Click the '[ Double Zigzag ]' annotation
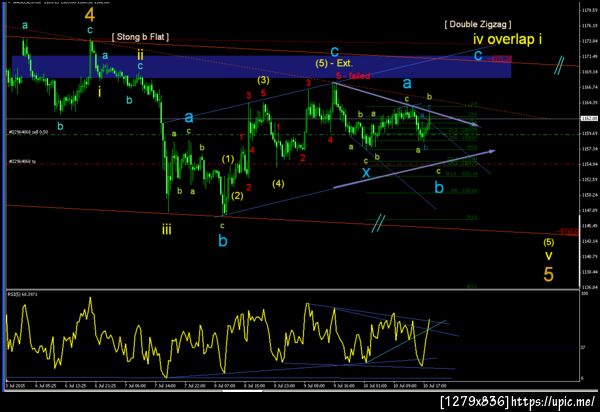The width and height of the screenshot is (600, 412). tap(478, 24)
